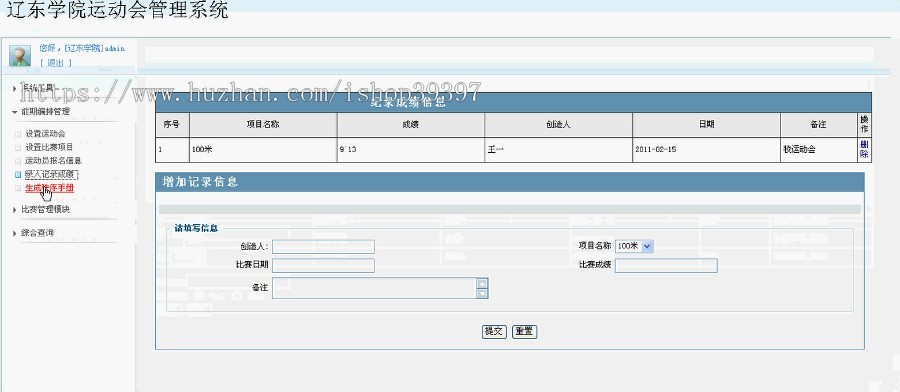Click the blue icon beside 录入记录成绩
This screenshot has height=392, width=900.
pyautogui.click(x=18, y=175)
